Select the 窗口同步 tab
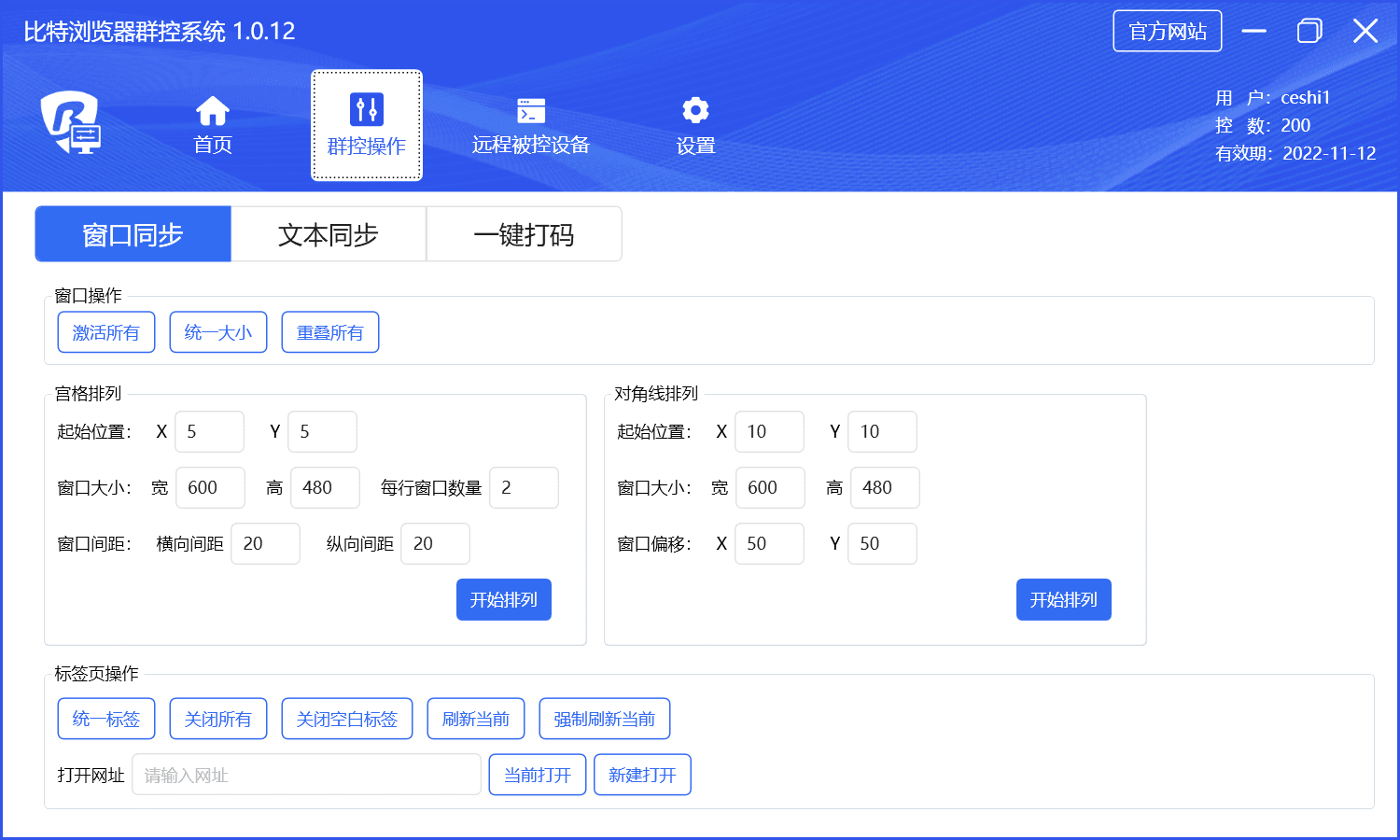Viewport: 1400px width, 840px height. tap(133, 234)
